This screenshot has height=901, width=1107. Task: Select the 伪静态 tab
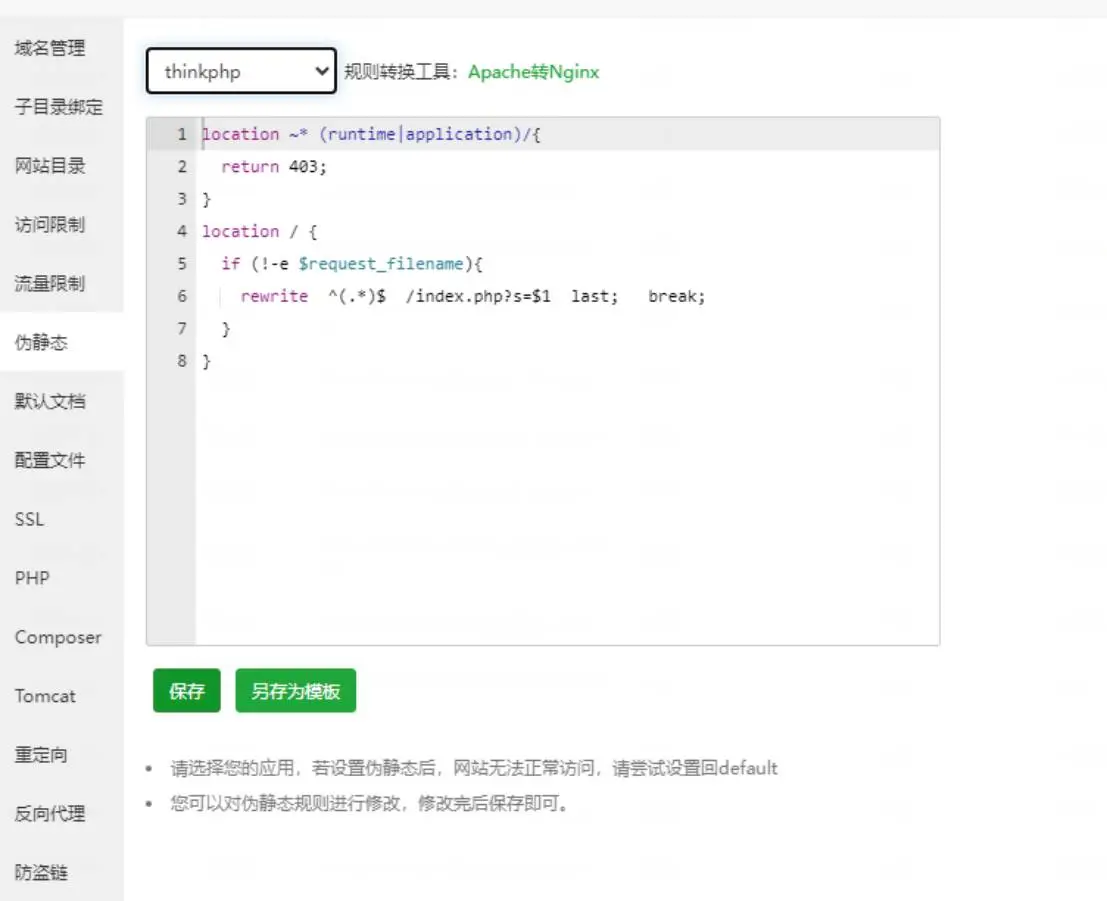pos(41,342)
